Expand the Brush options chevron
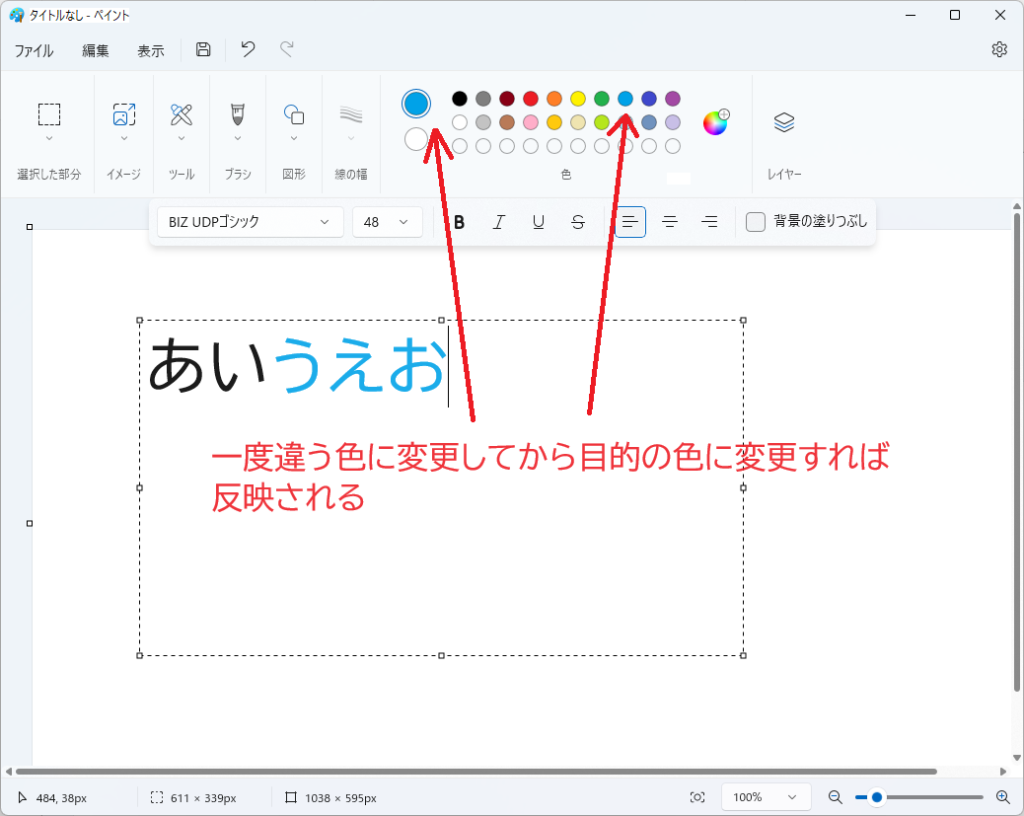 [x=238, y=138]
